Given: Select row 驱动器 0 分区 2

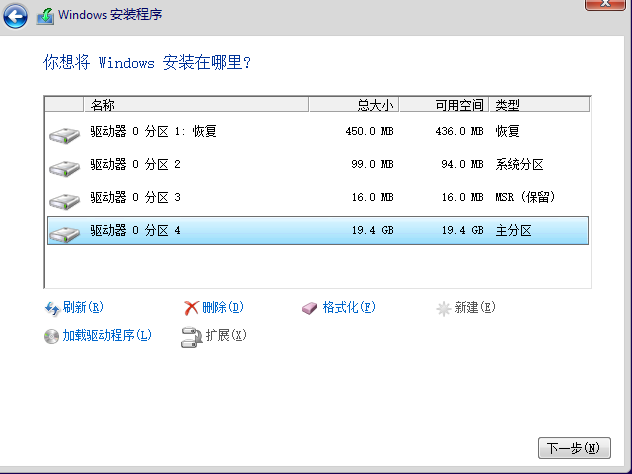Looking at the screenshot, I should click(x=318, y=165).
